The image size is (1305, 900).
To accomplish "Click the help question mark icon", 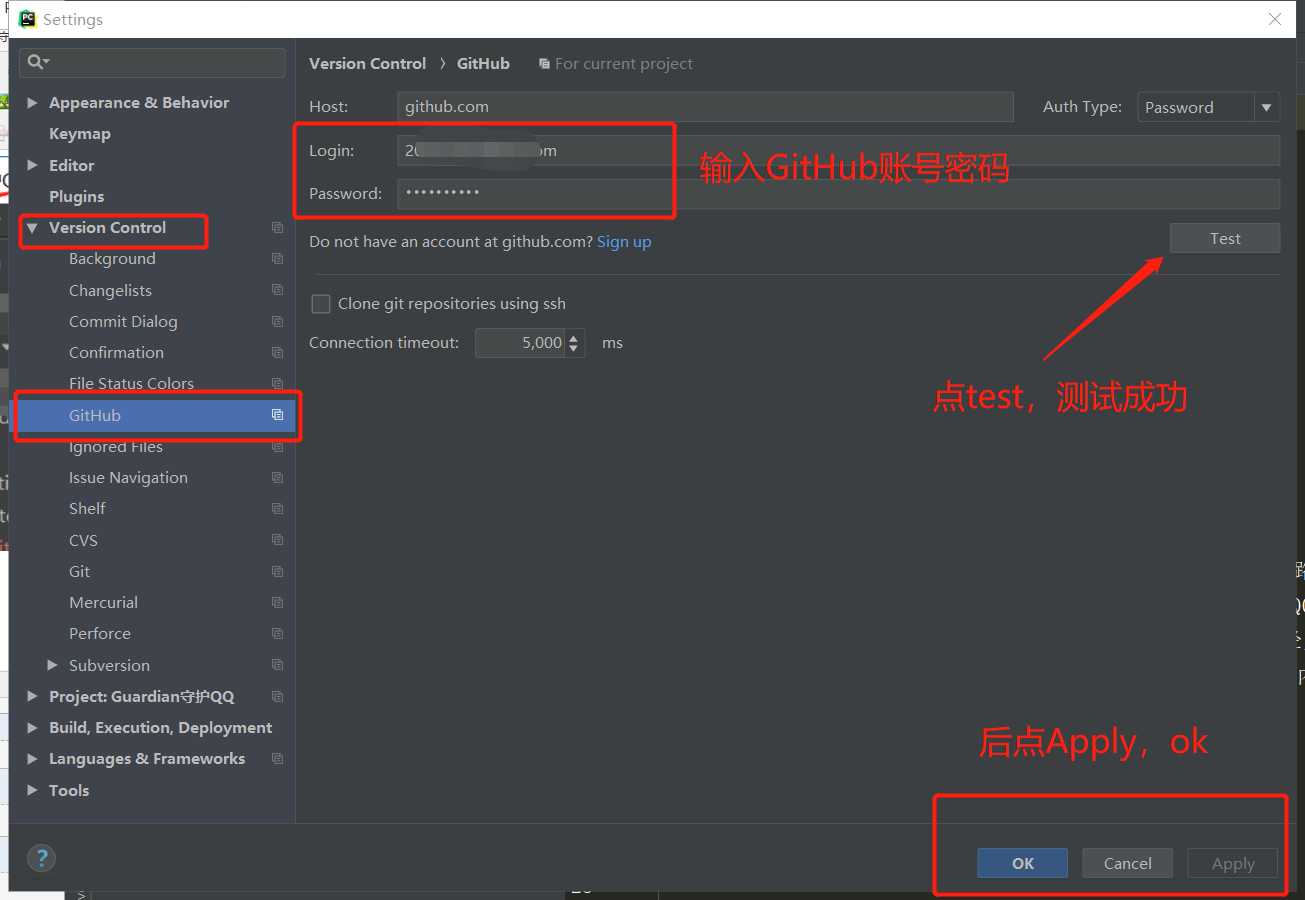I will coord(41,858).
